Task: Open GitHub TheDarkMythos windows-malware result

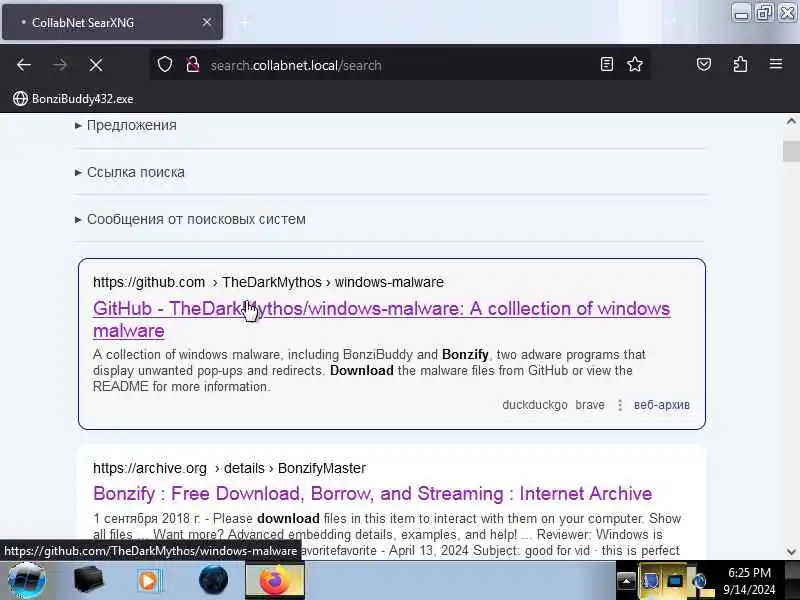Action: [382, 319]
